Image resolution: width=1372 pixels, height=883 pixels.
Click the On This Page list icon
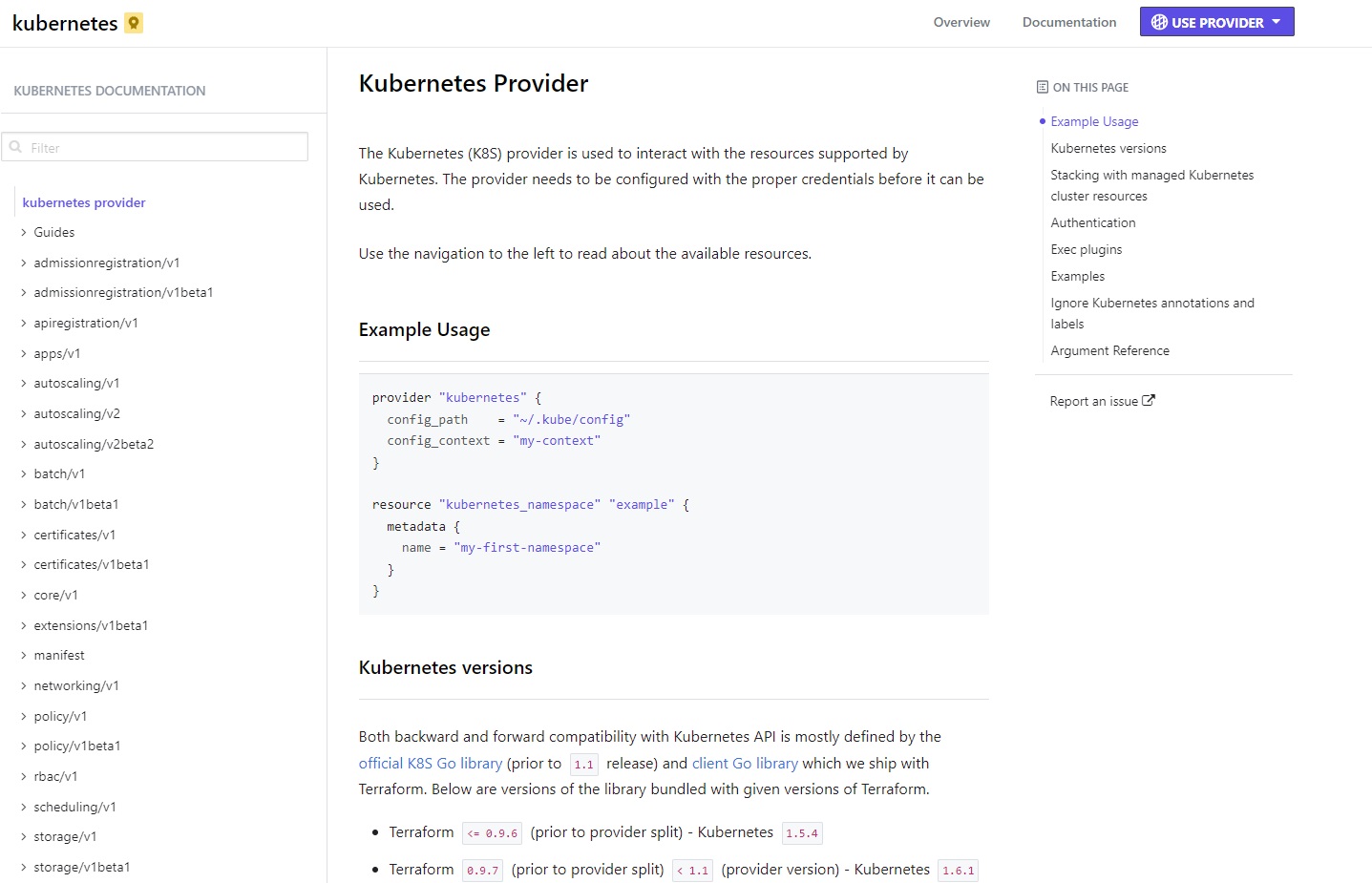point(1043,87)
